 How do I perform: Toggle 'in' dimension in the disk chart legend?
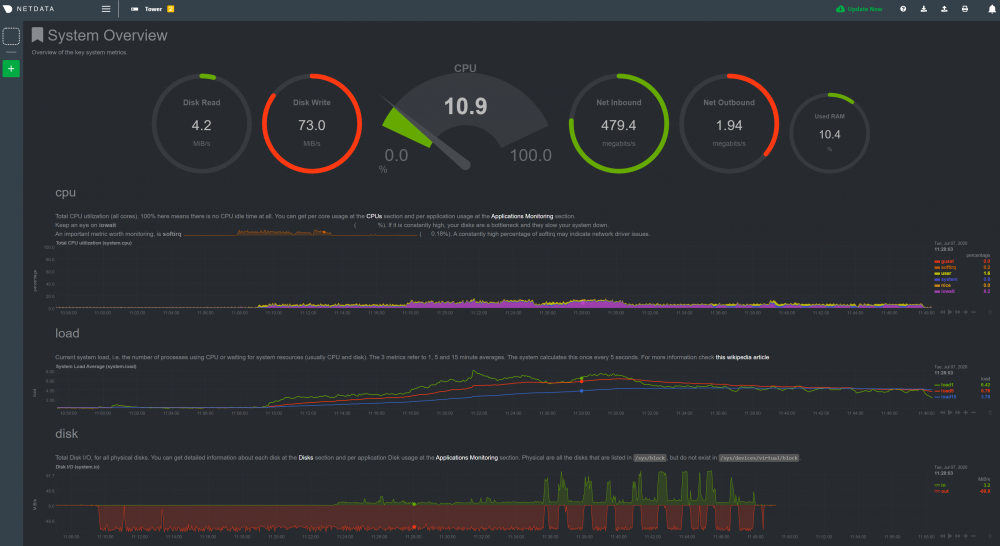tap(940, 485)
